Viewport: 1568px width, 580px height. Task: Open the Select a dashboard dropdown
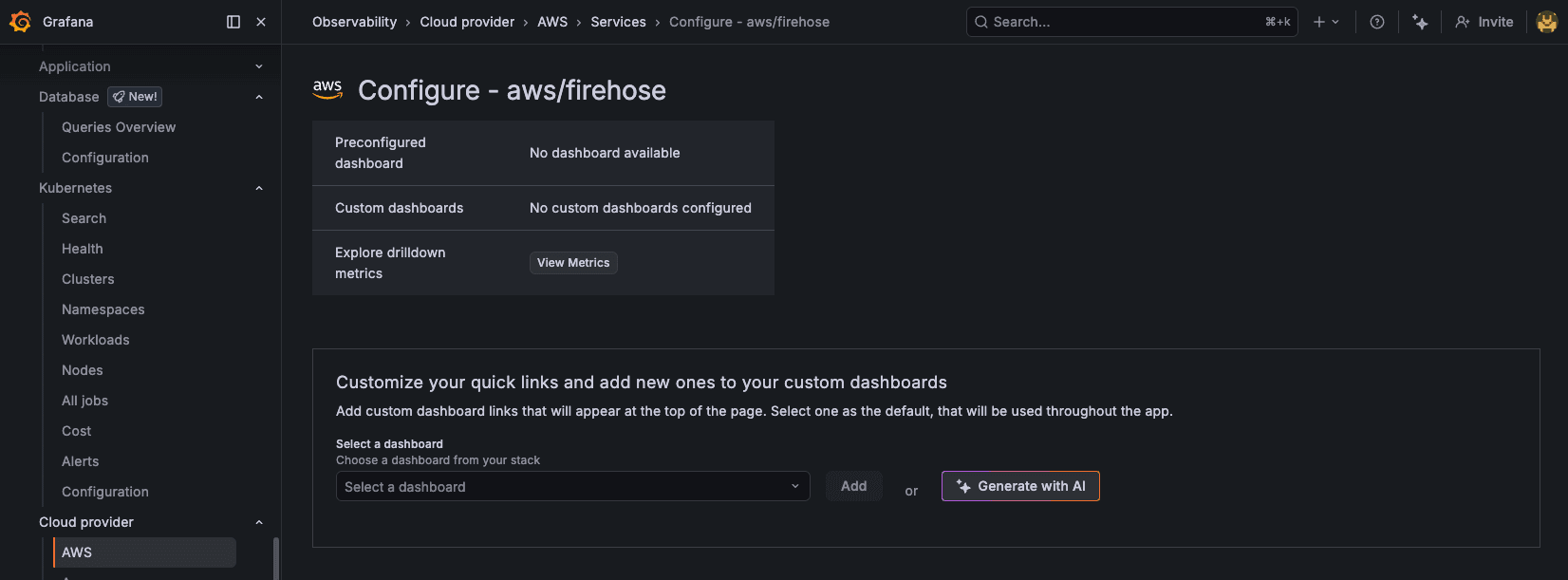click(572, 486)
